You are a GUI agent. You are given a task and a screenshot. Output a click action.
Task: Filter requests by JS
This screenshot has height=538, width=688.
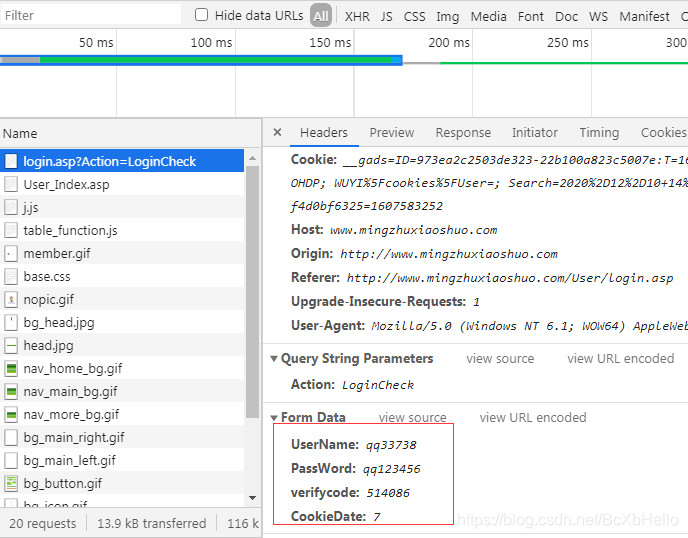(x=387, y=17)
